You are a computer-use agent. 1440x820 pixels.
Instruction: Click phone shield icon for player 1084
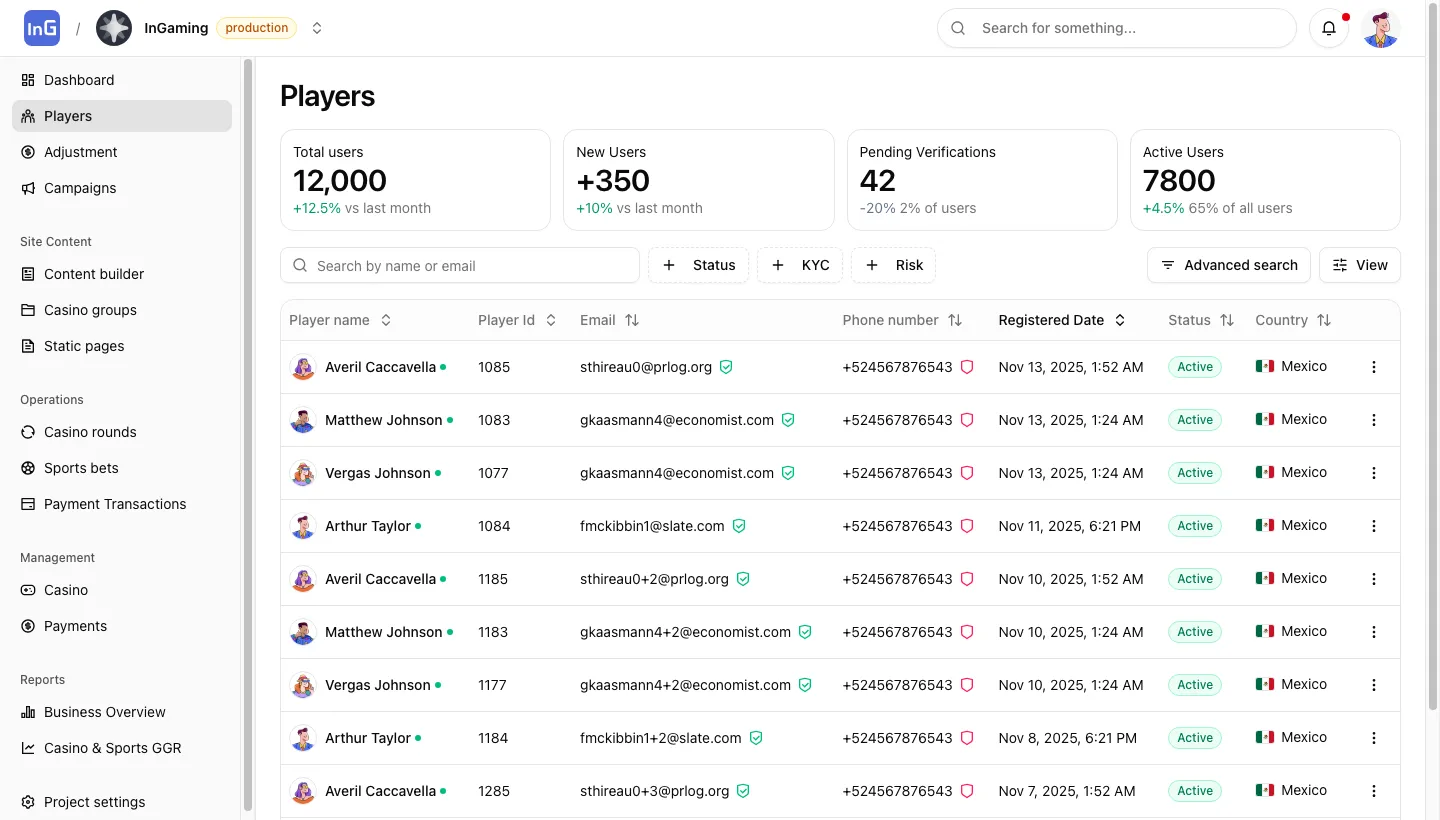point(967,526)
